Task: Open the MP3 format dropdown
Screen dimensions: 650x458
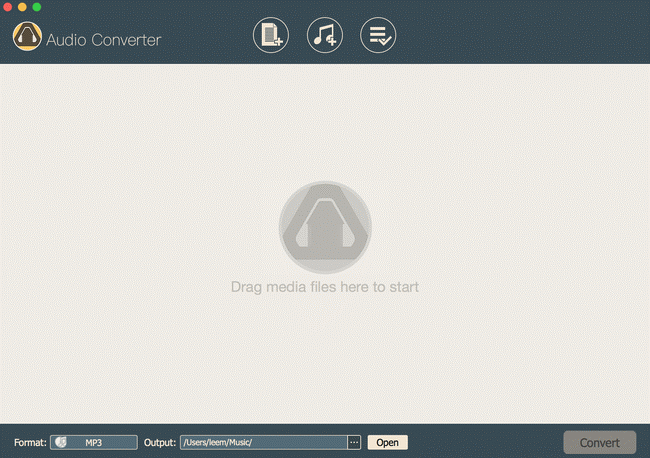Action: [x=94, y=442]
